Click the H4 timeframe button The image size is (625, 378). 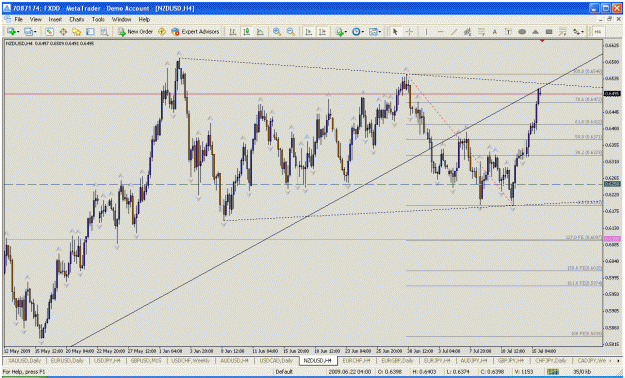tap(597, 32)
